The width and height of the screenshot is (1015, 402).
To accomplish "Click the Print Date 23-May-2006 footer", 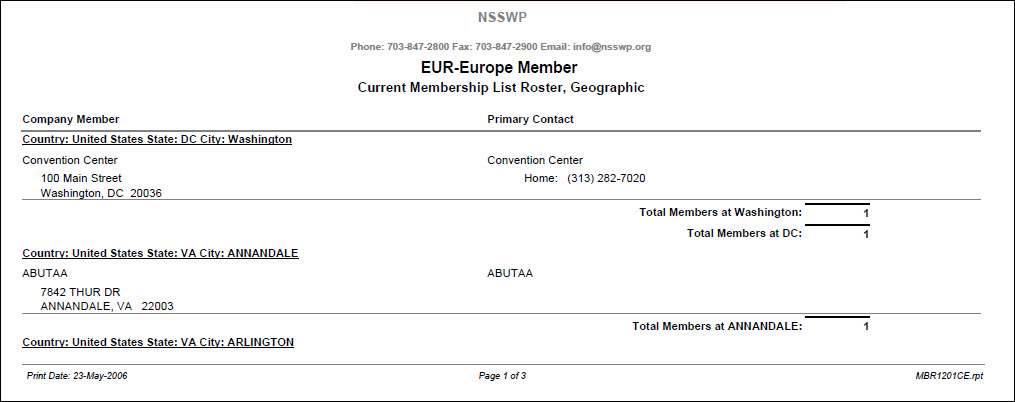I will [78, 376].
